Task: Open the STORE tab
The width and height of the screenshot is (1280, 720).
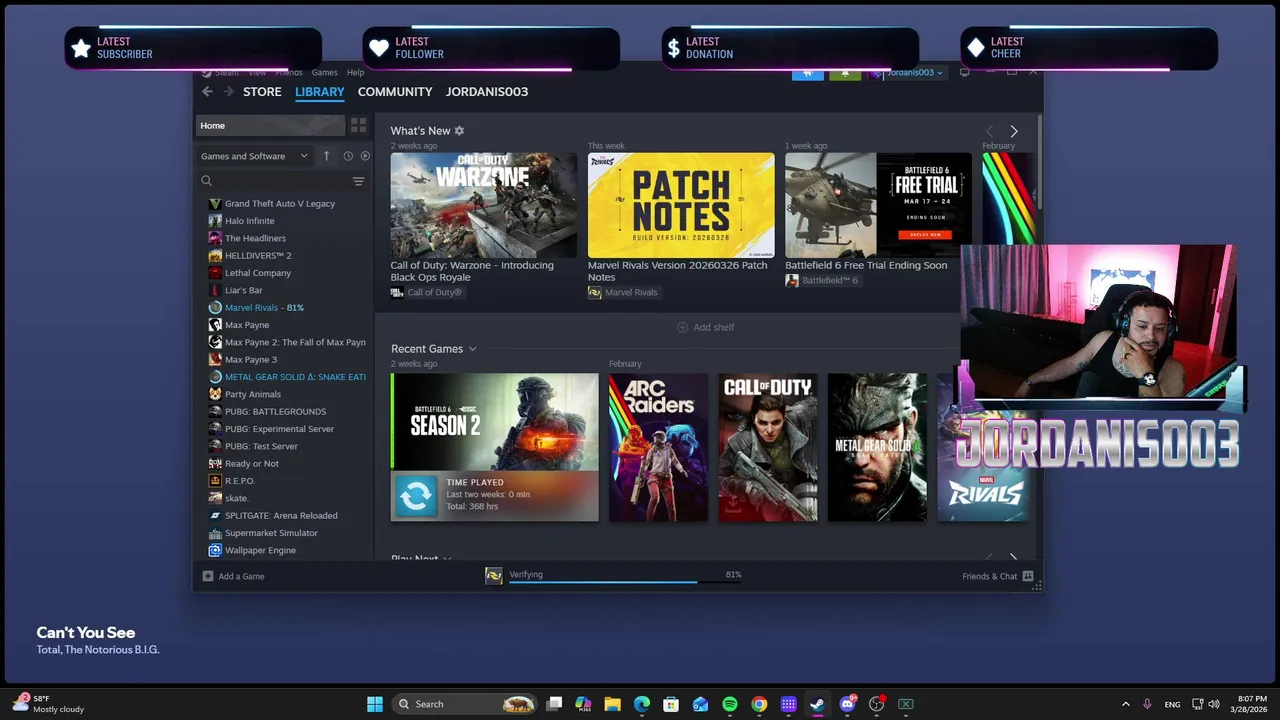Action: [x=262, y=92]
